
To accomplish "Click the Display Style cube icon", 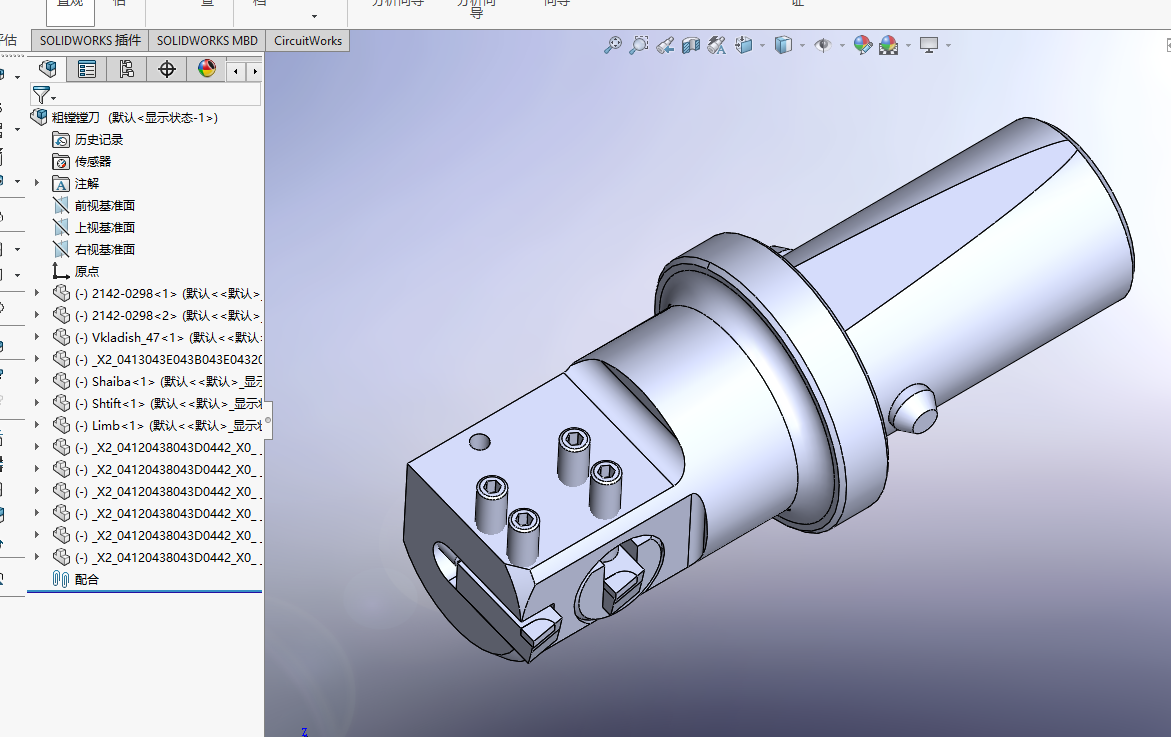I will coord(783,46).
